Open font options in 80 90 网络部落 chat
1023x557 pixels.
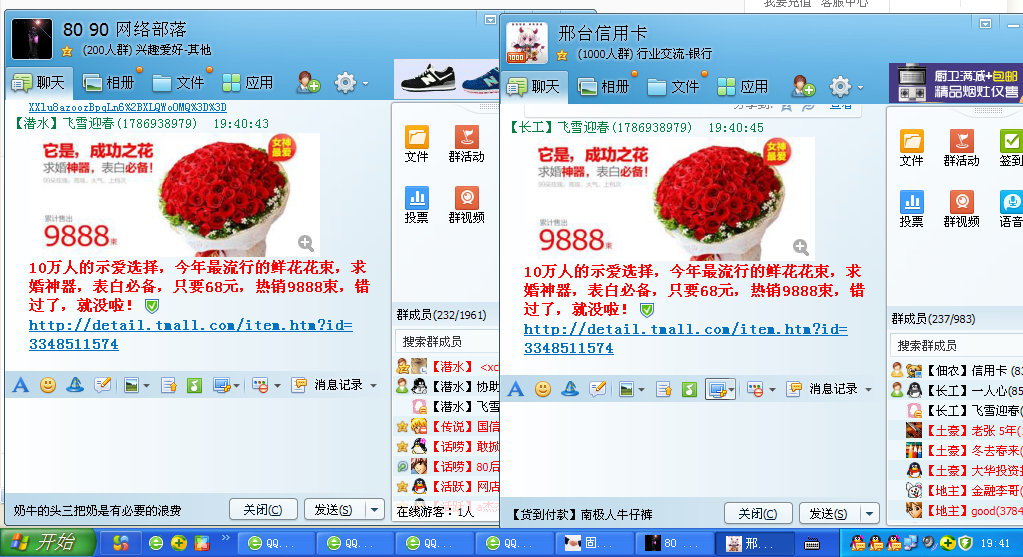click(21, 385)
